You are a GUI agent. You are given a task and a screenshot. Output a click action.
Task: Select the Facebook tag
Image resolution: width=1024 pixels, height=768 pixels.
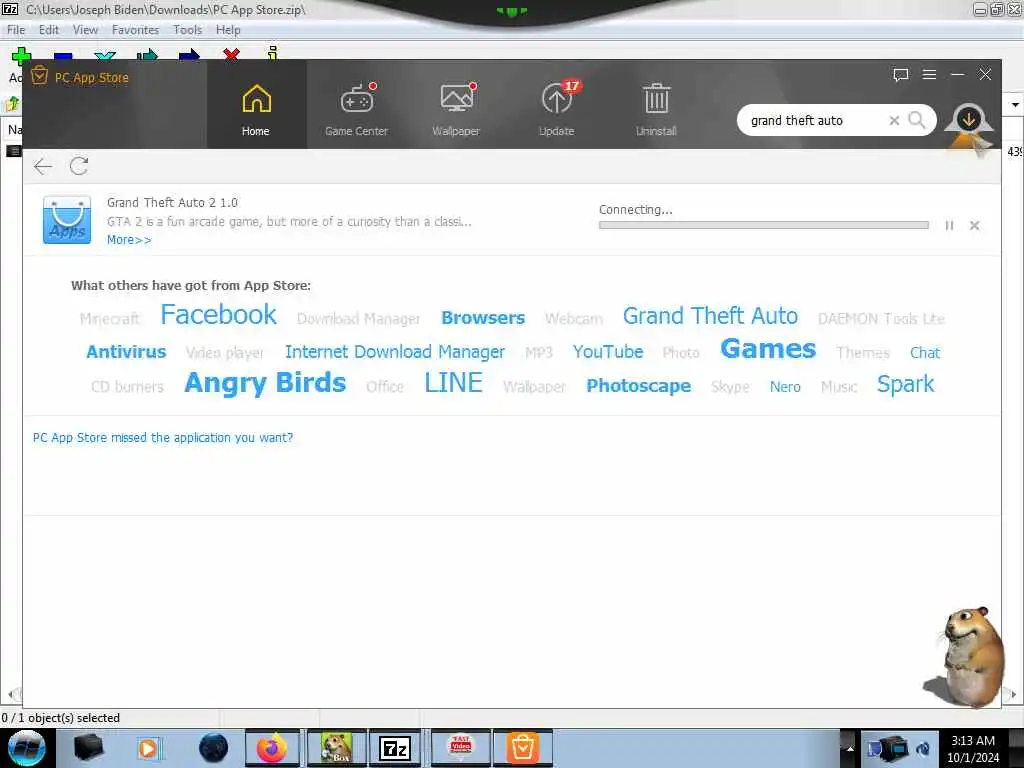pos(219,315)
